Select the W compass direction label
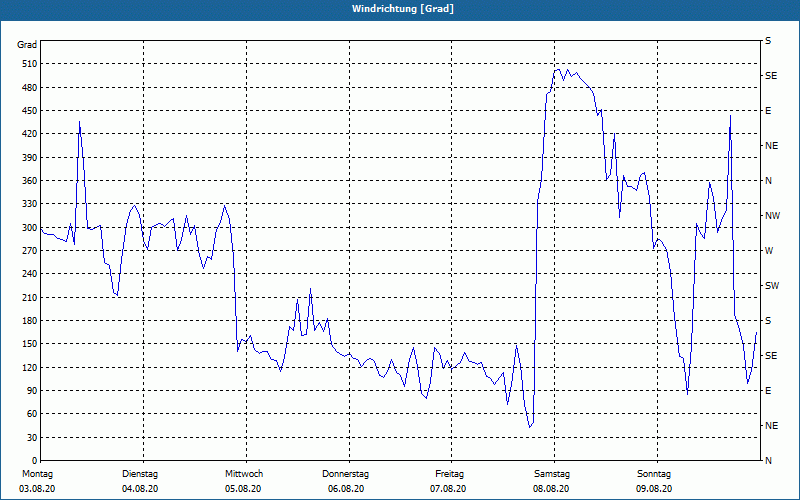 pyautogui.click(x=769, y=251)
